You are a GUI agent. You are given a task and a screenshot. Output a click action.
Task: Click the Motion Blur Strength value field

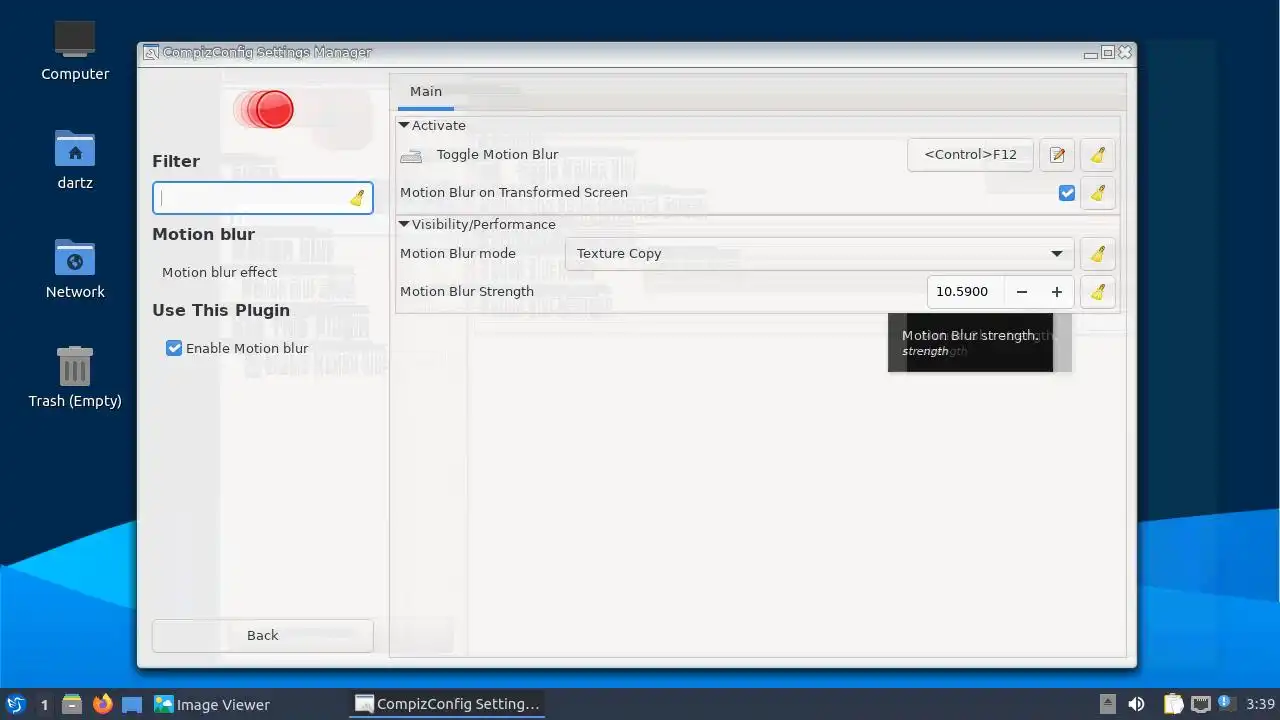[966, 292]
